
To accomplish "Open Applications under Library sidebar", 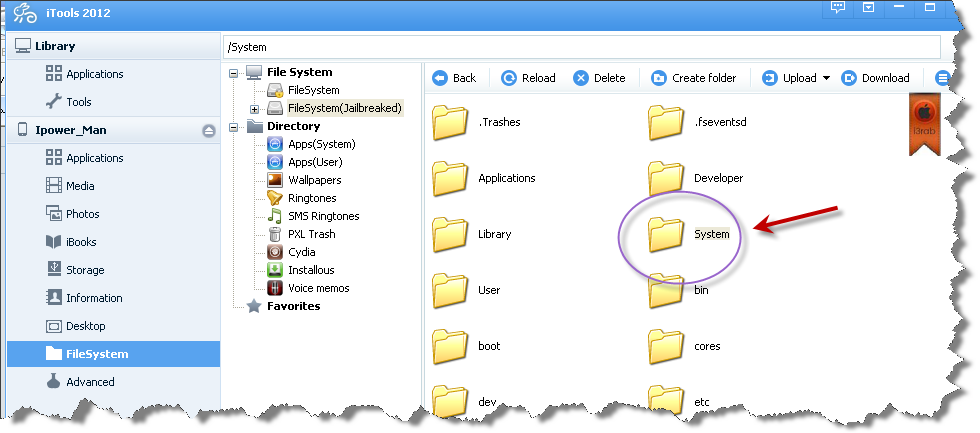I will pyautogui.click(x=85, y=74).
